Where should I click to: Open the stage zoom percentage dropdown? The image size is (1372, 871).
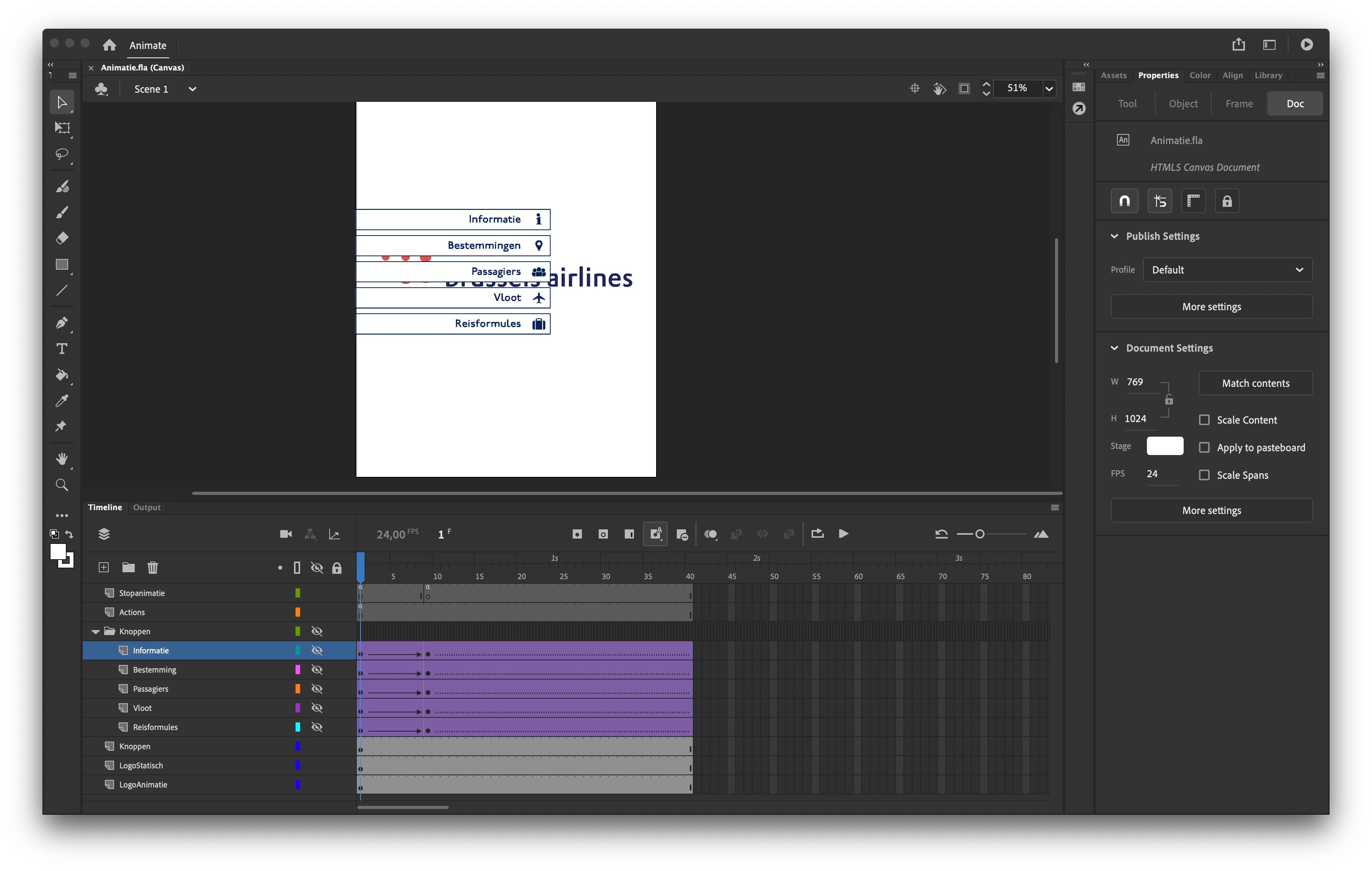click(1049, 89)
